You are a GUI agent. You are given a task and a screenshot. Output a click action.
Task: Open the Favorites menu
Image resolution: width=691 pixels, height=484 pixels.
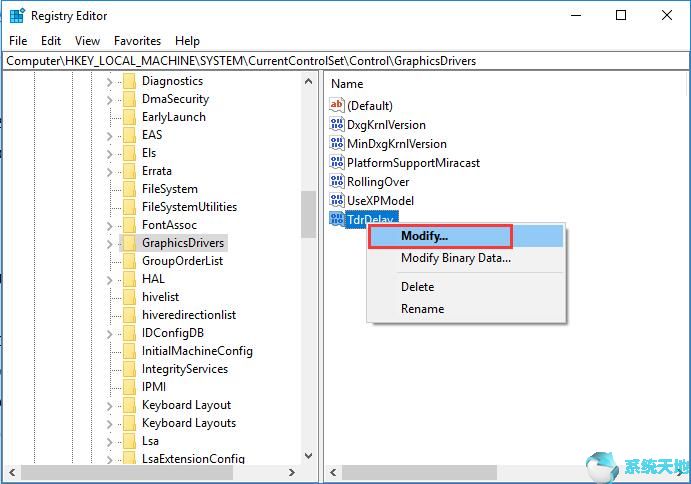click(137, 41)
